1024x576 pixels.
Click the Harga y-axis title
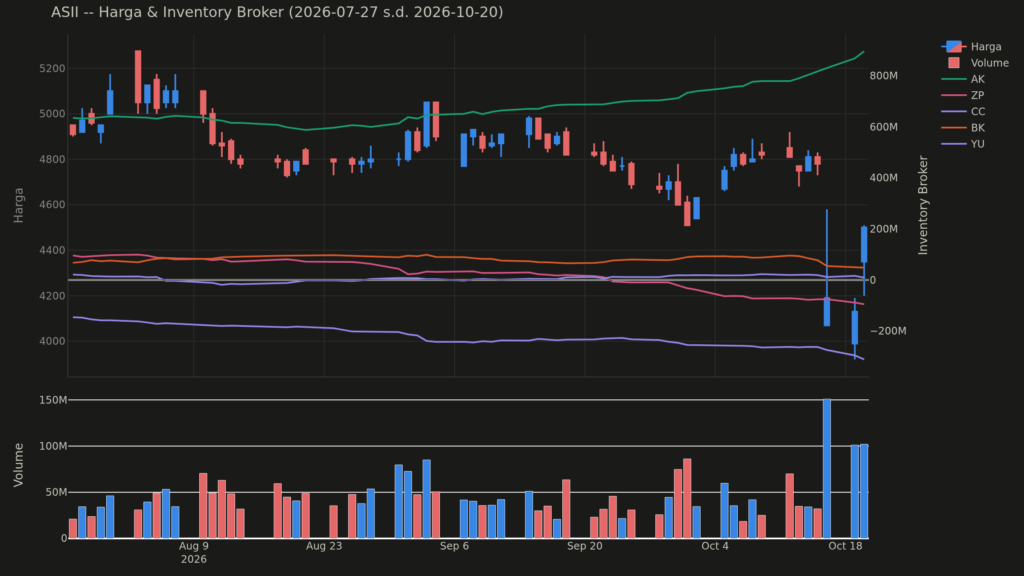[18, 205]
